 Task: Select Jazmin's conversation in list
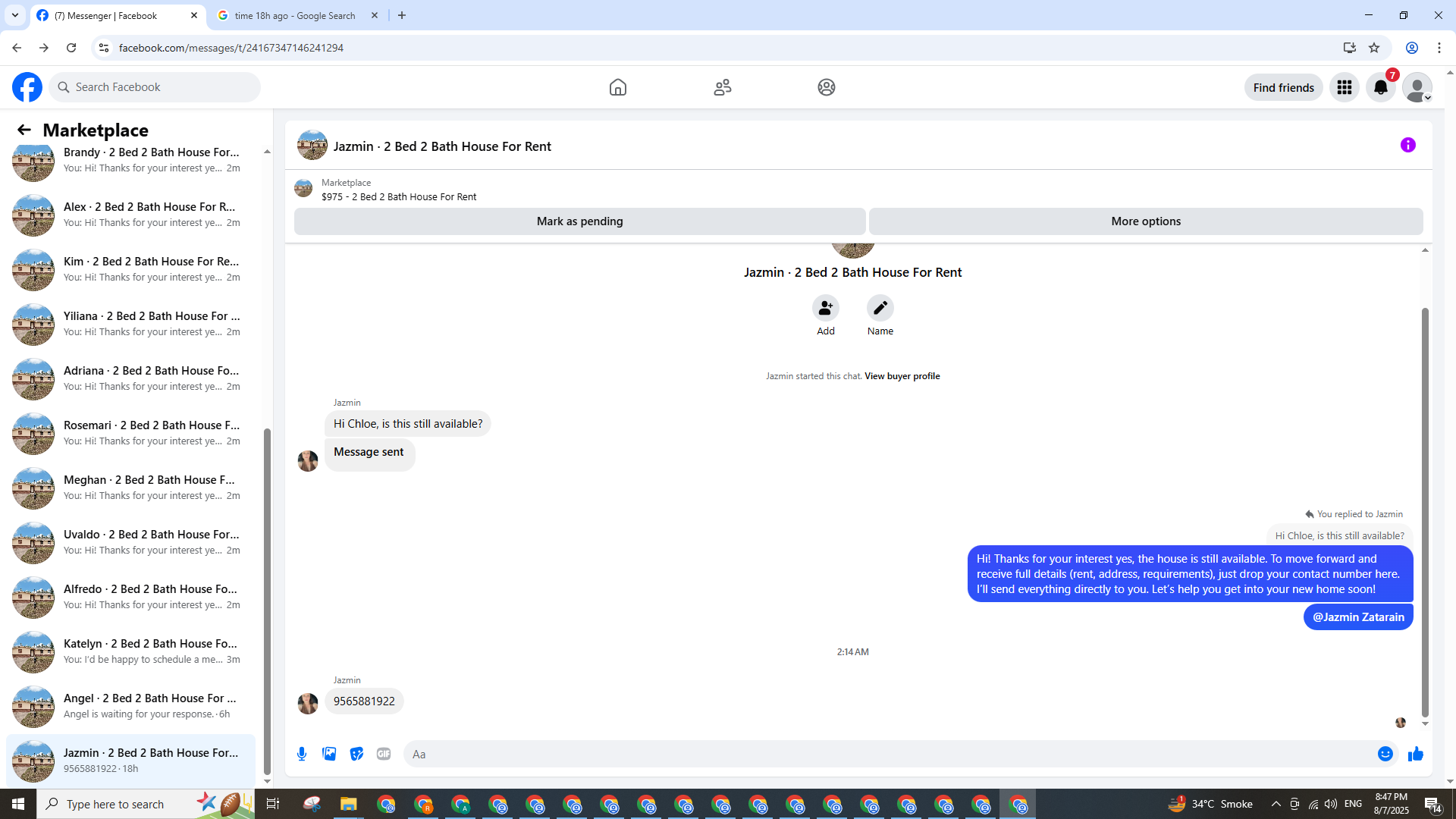[x=130, y=761]
